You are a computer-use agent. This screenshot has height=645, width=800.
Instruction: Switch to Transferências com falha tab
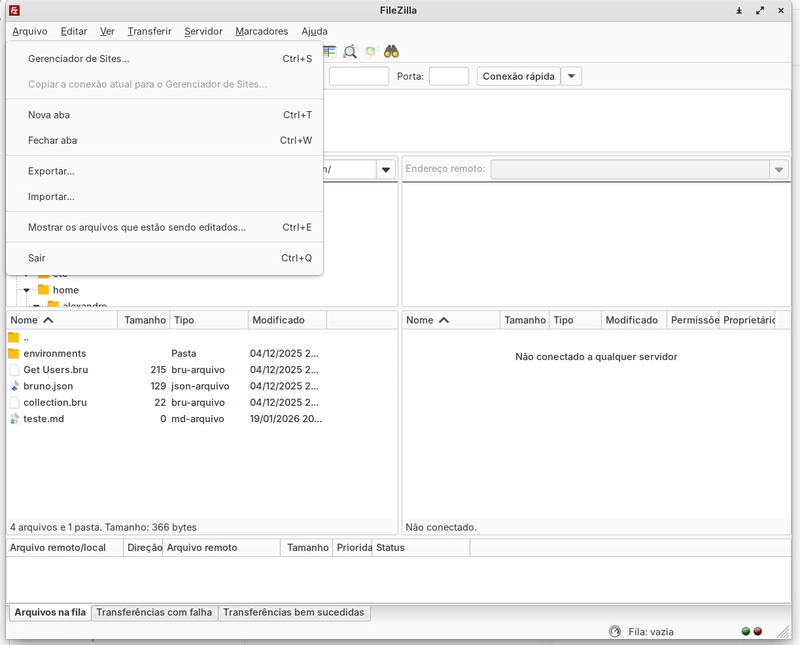[x=154, y=612]
